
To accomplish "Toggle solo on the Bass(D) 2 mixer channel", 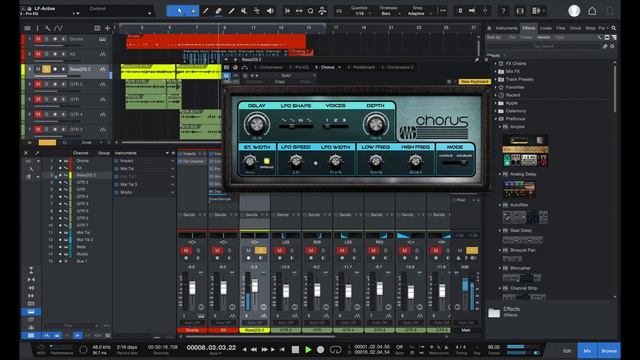I will pos(260,250).
